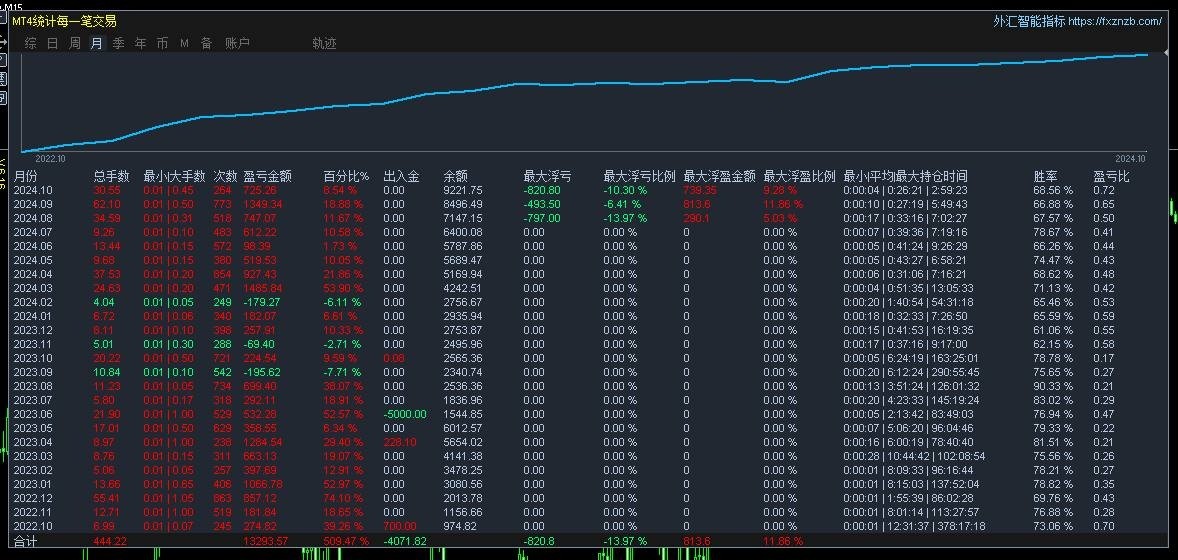Click the 余额 column header
1178x560 pixels.
click(455, 177)
